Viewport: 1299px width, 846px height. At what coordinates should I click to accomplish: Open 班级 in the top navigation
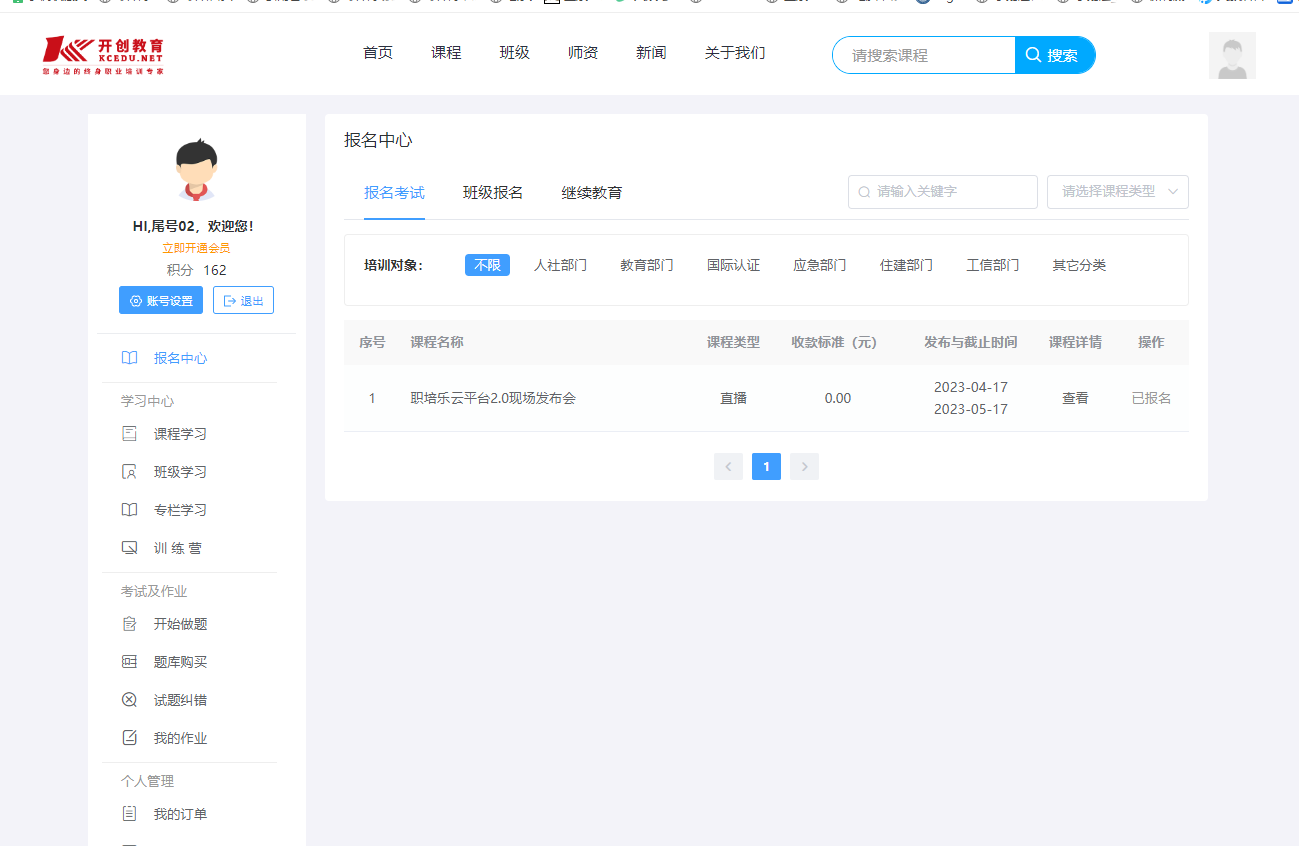click(x=515, y=53)
